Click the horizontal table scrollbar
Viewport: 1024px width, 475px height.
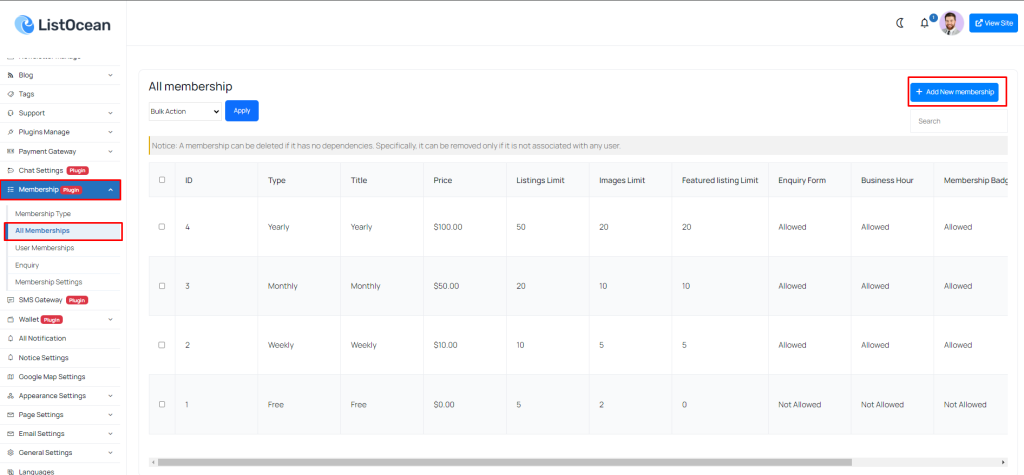[x=504, y=462]
